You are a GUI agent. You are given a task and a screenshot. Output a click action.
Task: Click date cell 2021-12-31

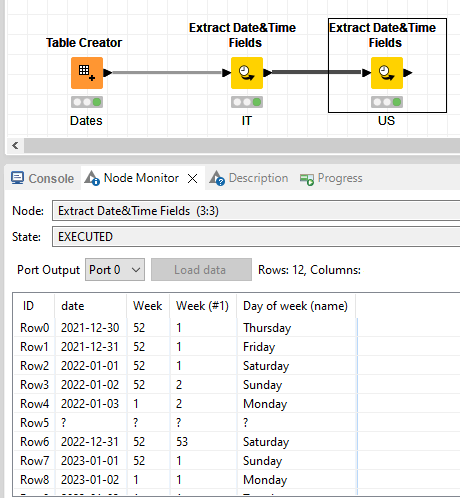click(90, 347)
